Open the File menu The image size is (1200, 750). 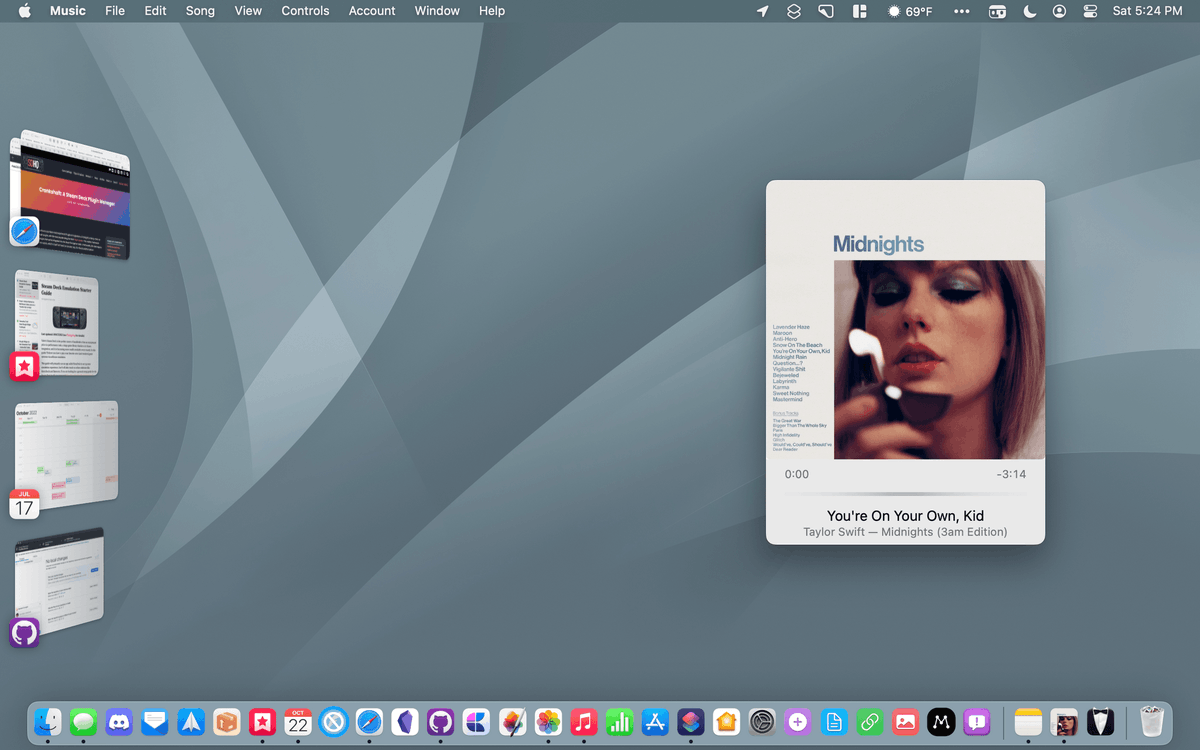[x=115, y=11]
